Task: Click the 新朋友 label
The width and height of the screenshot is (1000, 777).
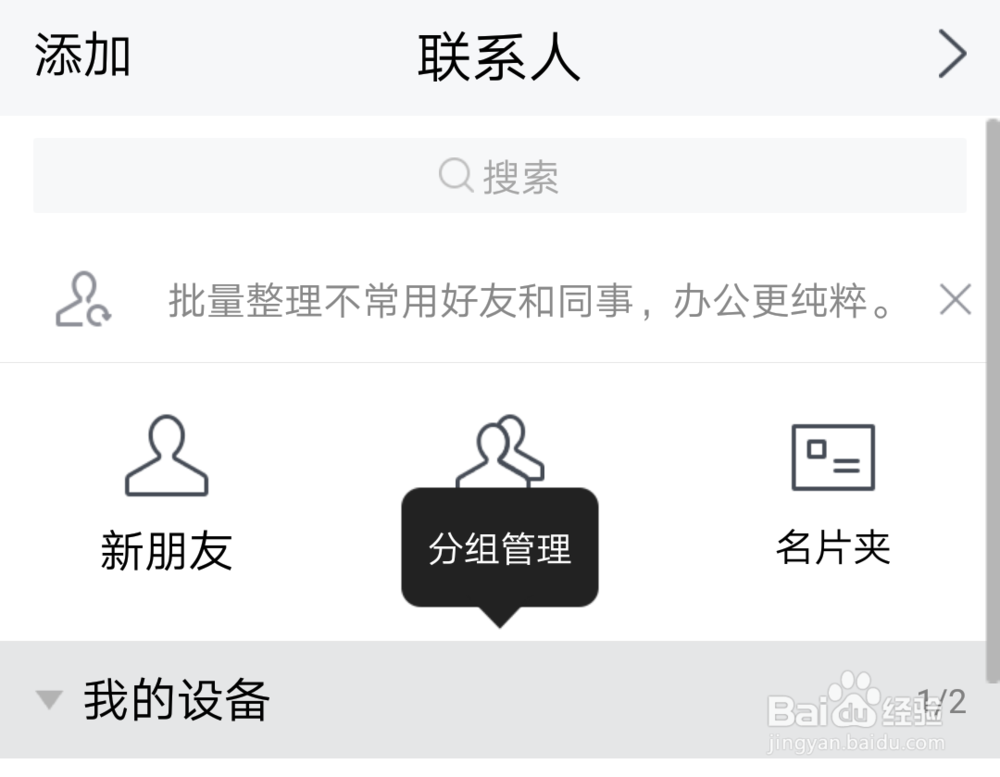Action: (x=166, y=551)
